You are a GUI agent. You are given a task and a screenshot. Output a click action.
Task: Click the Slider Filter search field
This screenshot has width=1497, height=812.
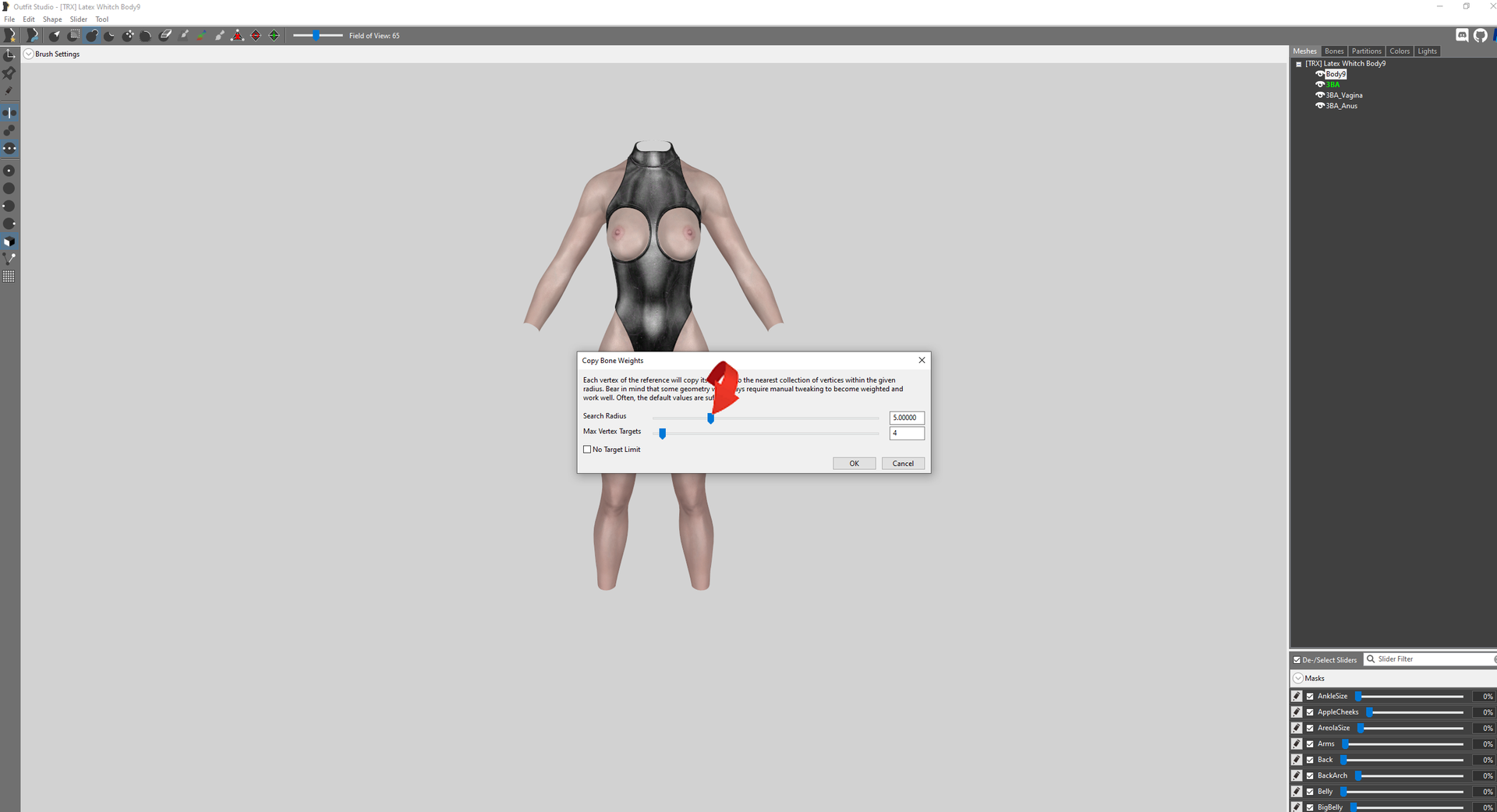coord(1430,659)
